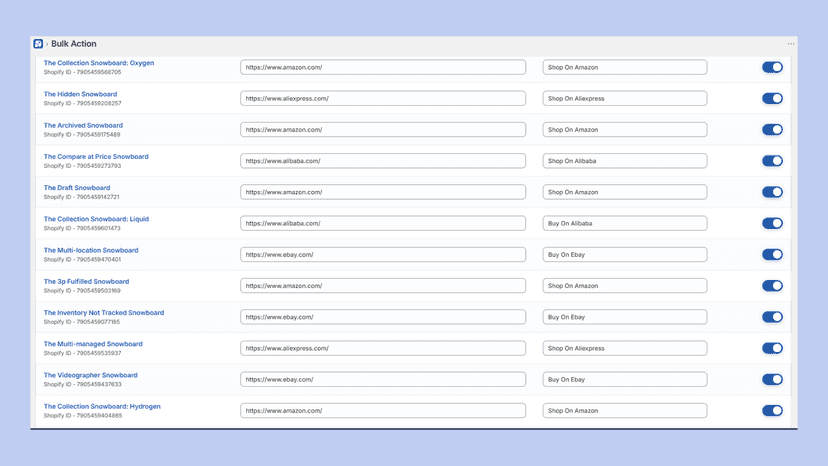This screenshot has width=828, height=466.
Task: Edit Buy On Ebay label for Multi-location Snowboard
Action: 625,254
